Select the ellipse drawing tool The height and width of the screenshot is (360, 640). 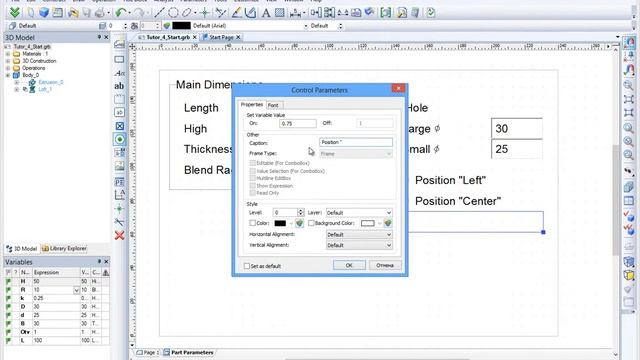(x=187, y=13)
